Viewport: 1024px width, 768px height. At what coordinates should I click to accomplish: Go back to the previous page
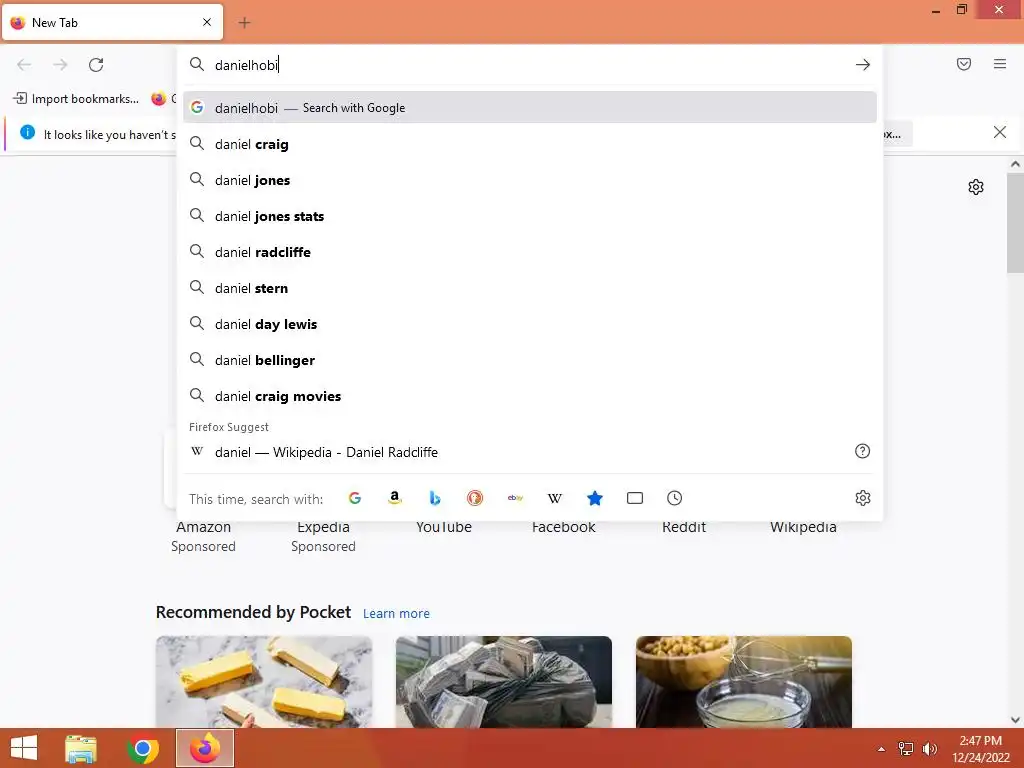24,65
